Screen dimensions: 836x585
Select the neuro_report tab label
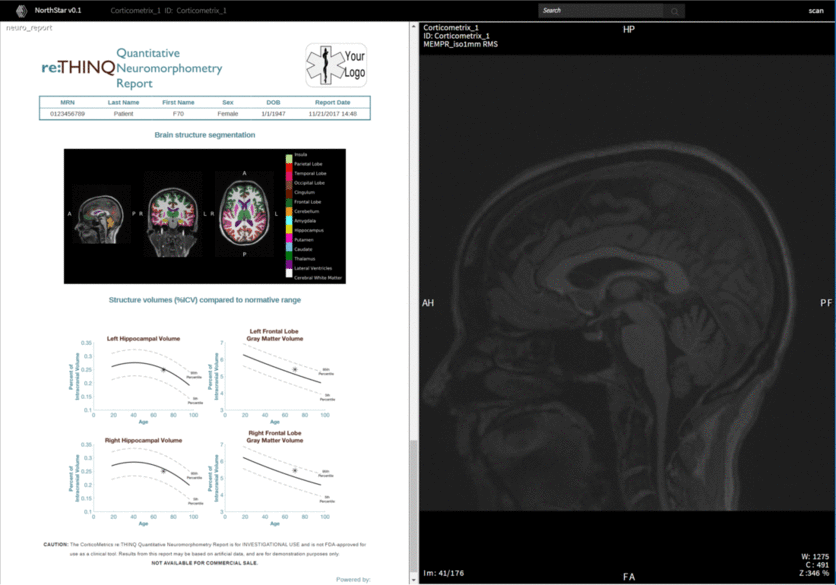click(29, 28)
